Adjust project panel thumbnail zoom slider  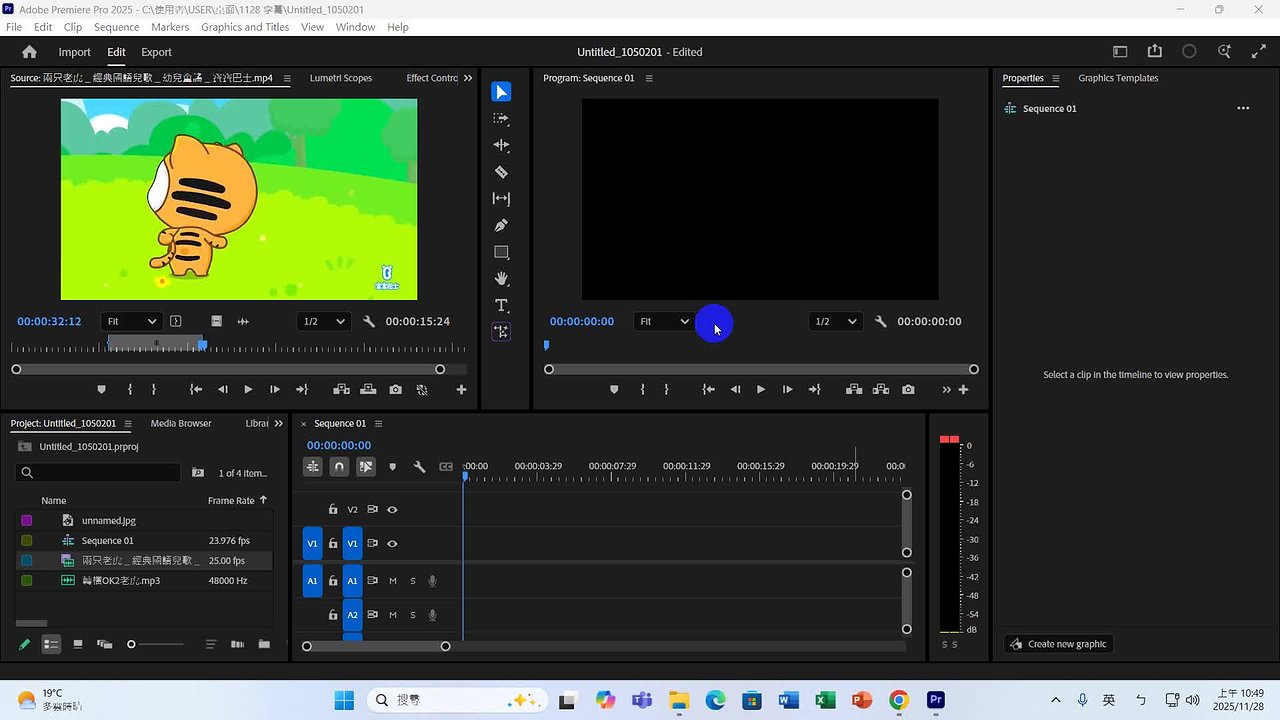point(131,645)
